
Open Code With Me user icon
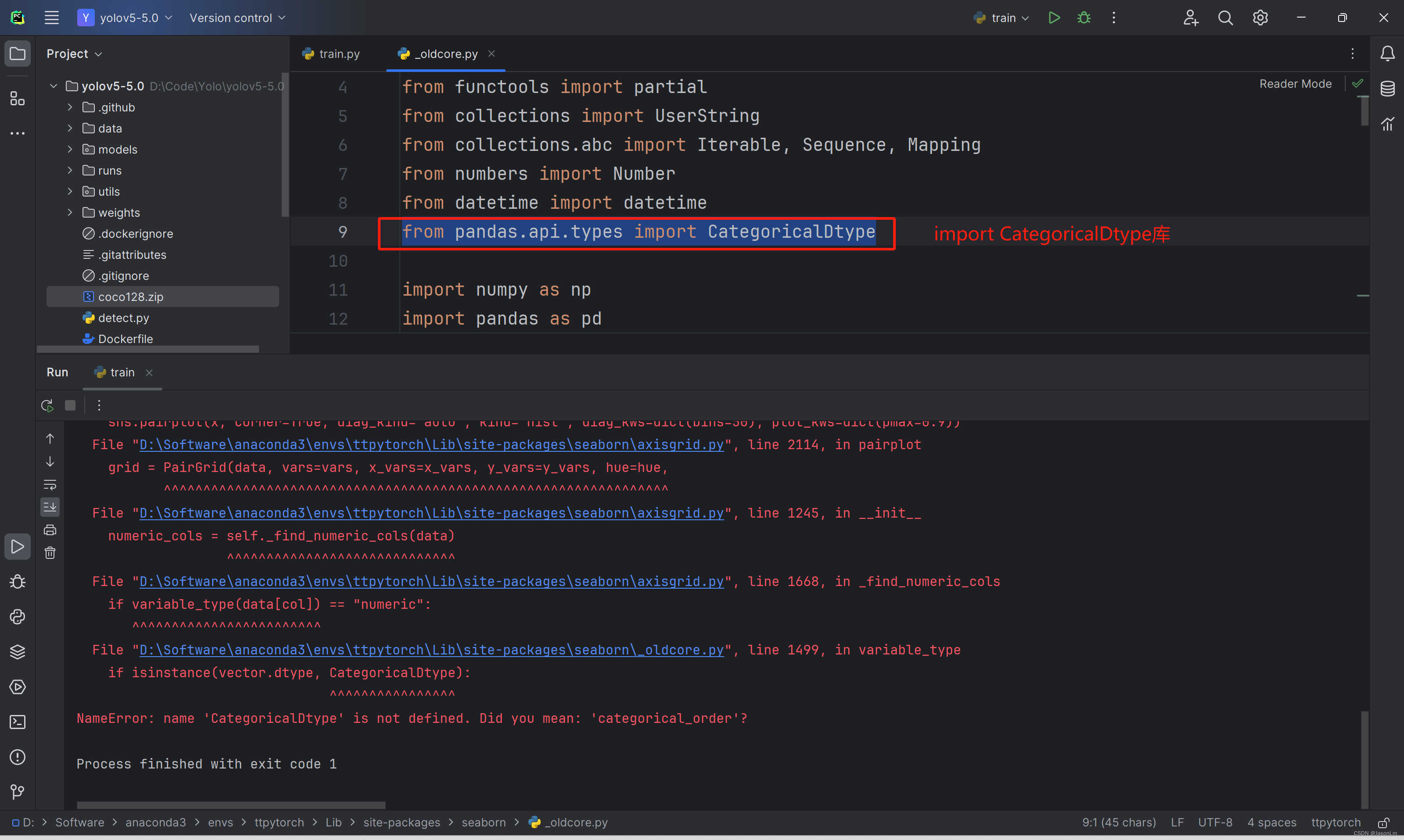1191,18
